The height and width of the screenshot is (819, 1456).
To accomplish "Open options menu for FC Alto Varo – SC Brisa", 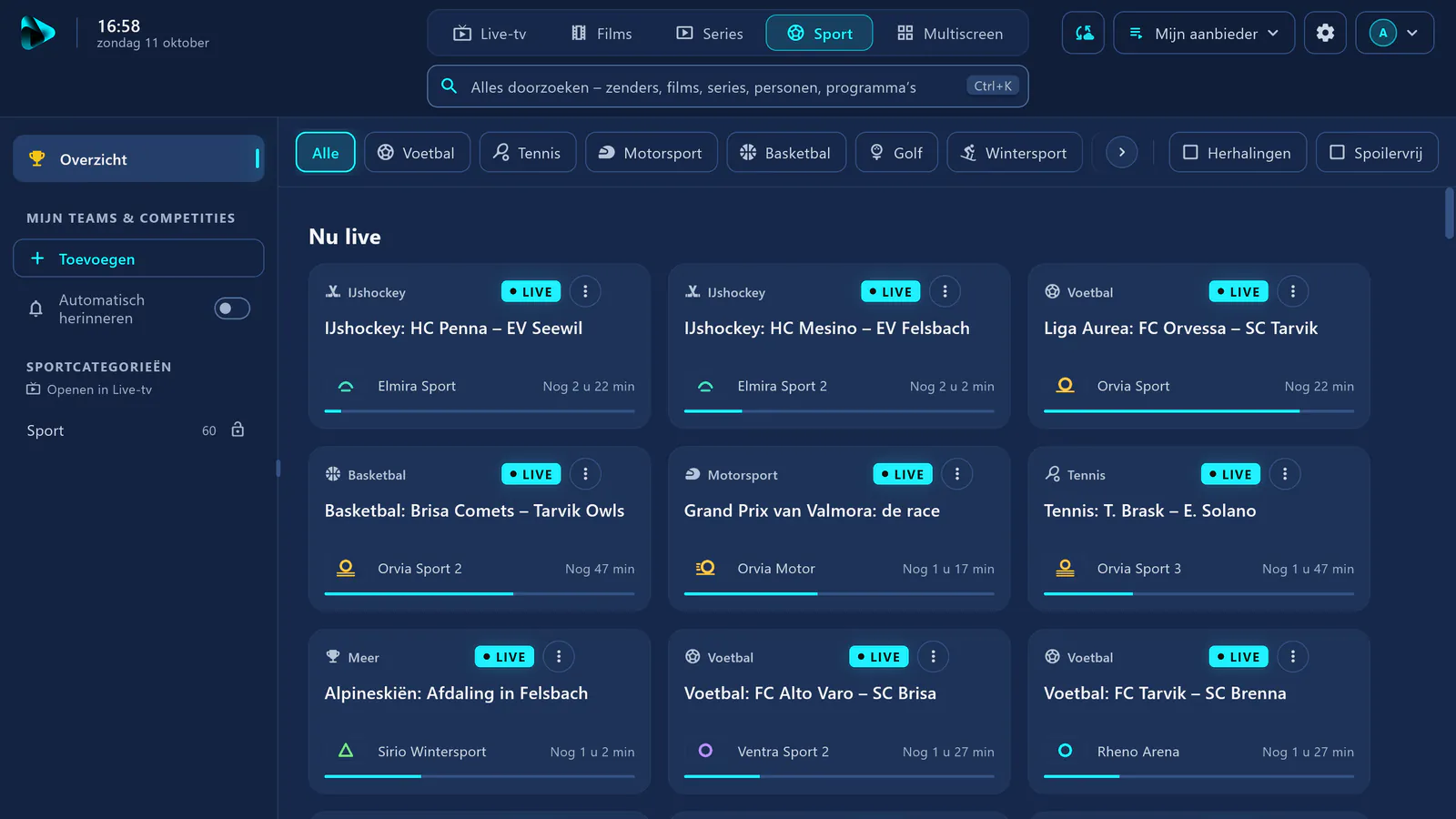I will 933,656.
